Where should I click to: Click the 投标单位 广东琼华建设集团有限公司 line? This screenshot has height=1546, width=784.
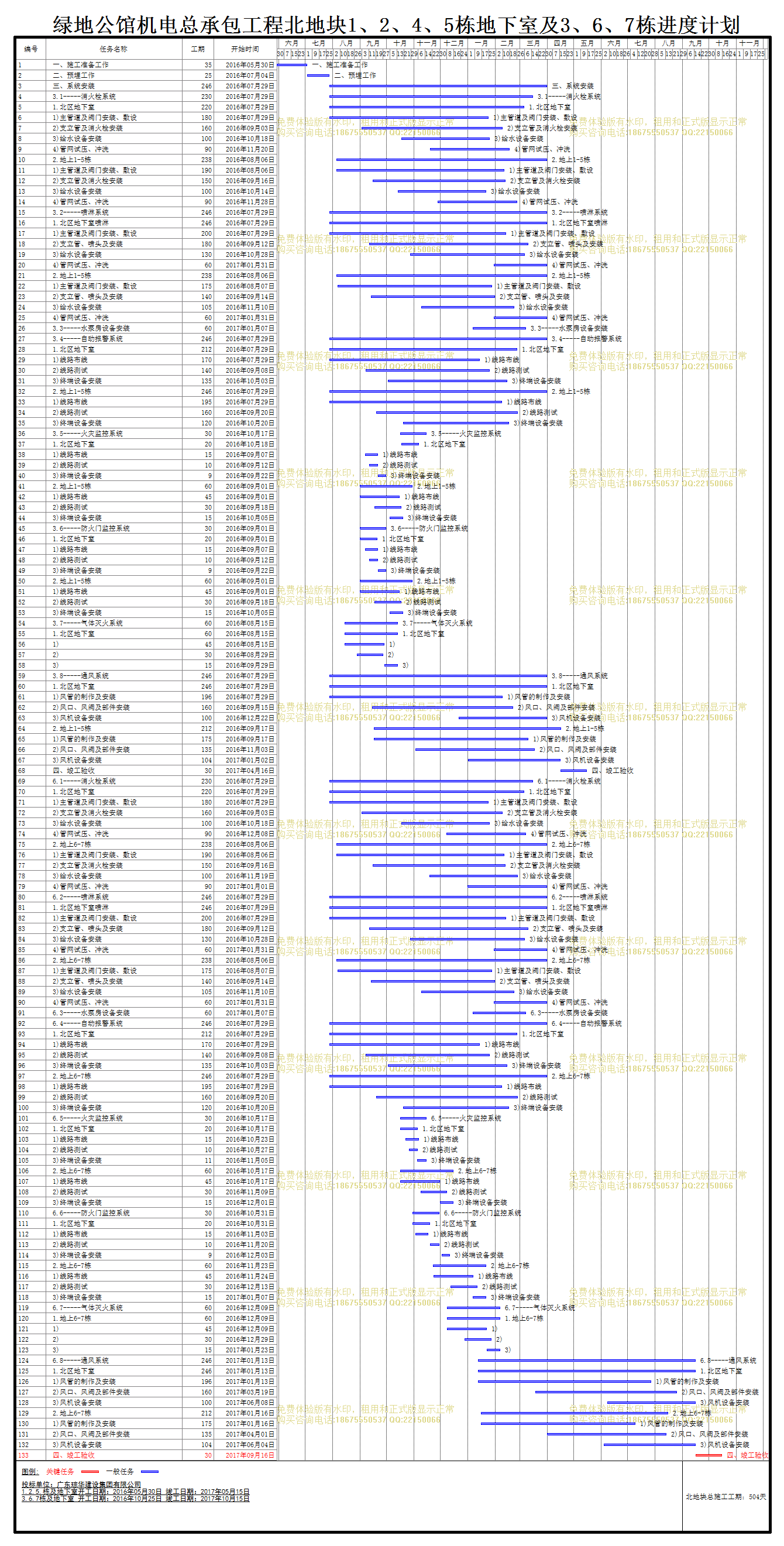pos(81,1484)
